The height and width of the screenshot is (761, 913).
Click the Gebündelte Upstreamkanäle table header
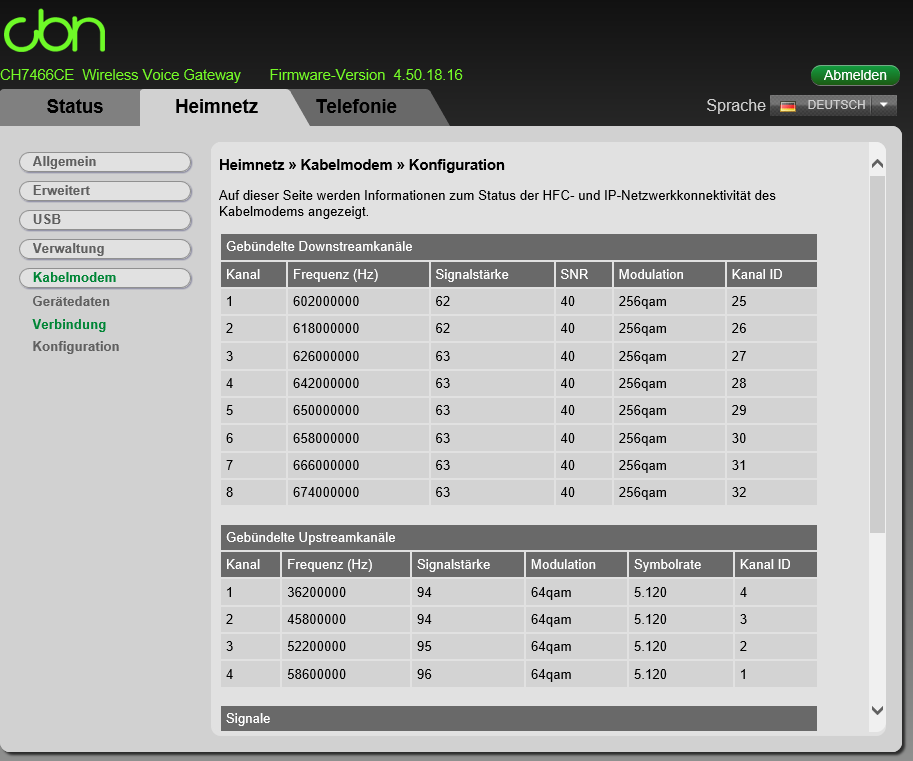(519, 537)
